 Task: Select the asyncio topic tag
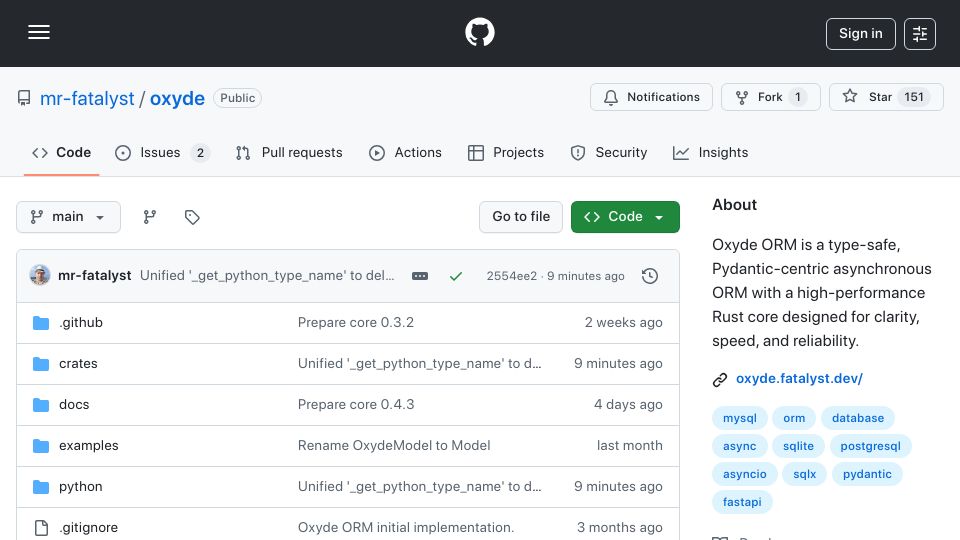744,474
